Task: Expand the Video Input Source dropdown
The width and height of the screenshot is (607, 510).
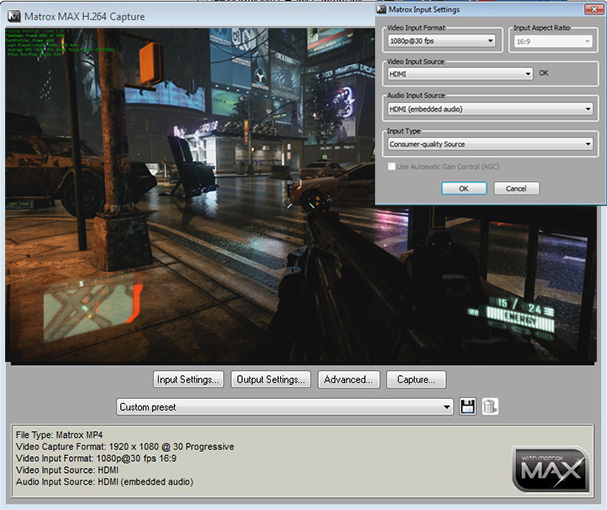Action: pos(460,74)
